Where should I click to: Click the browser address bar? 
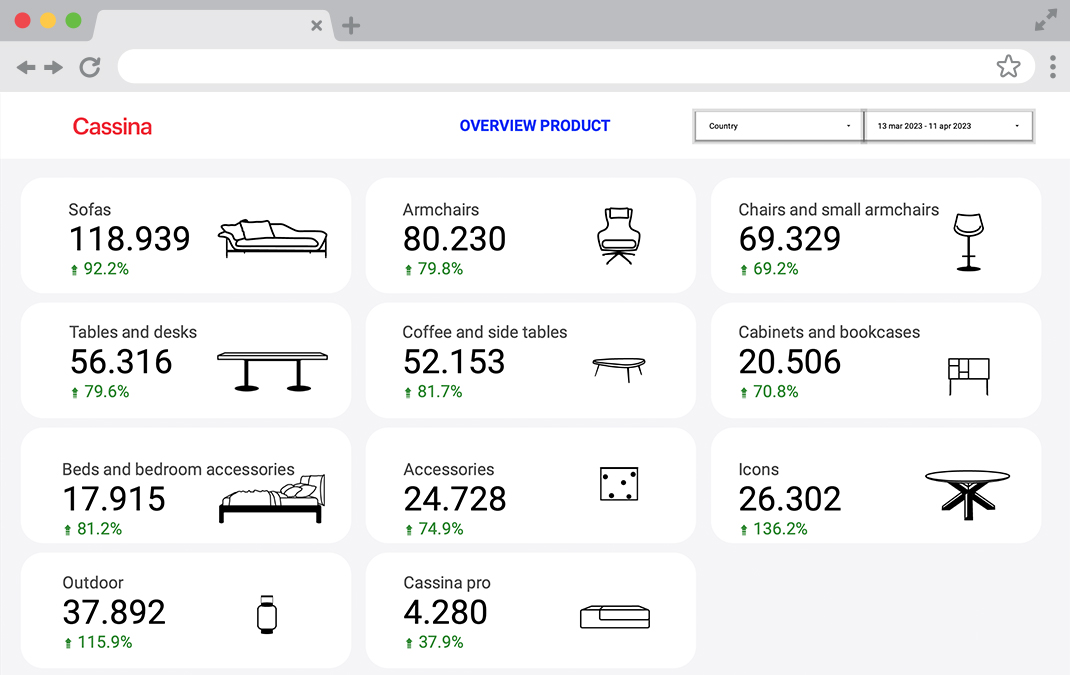point(576,66)
